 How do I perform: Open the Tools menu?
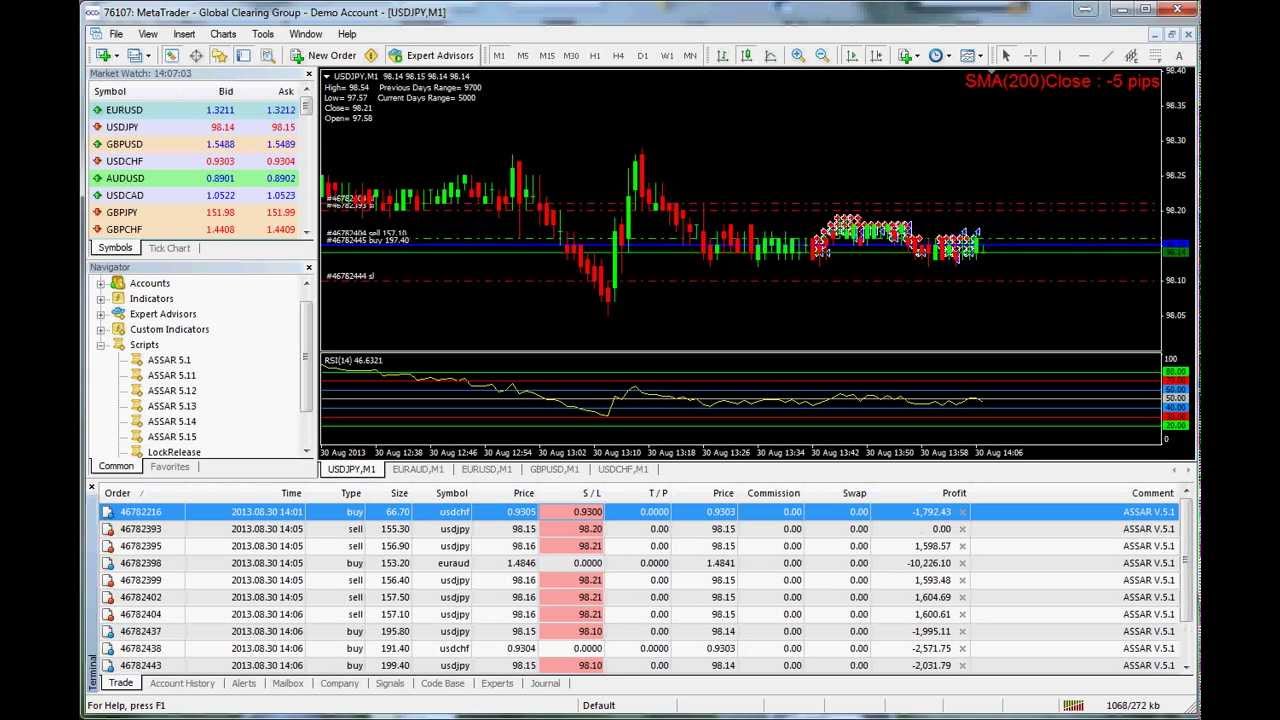pos(263,34)
